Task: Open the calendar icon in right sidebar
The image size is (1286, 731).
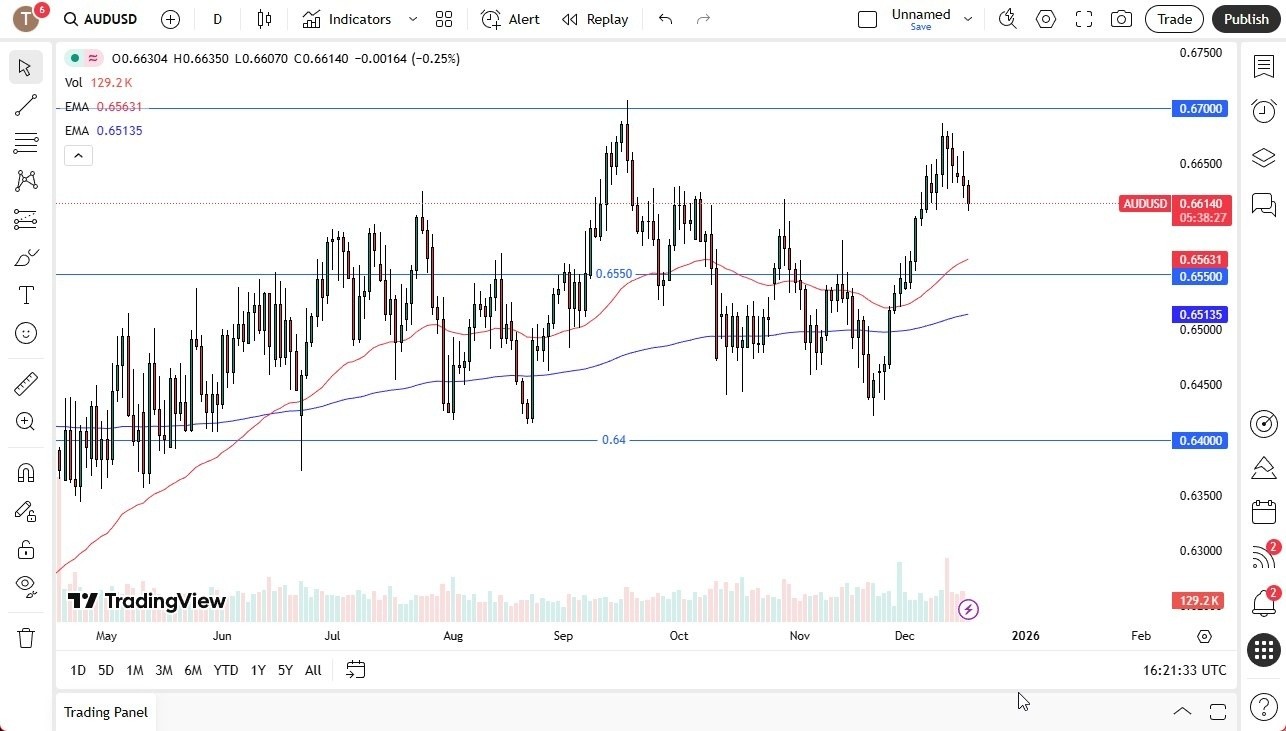Action: 1264,512
